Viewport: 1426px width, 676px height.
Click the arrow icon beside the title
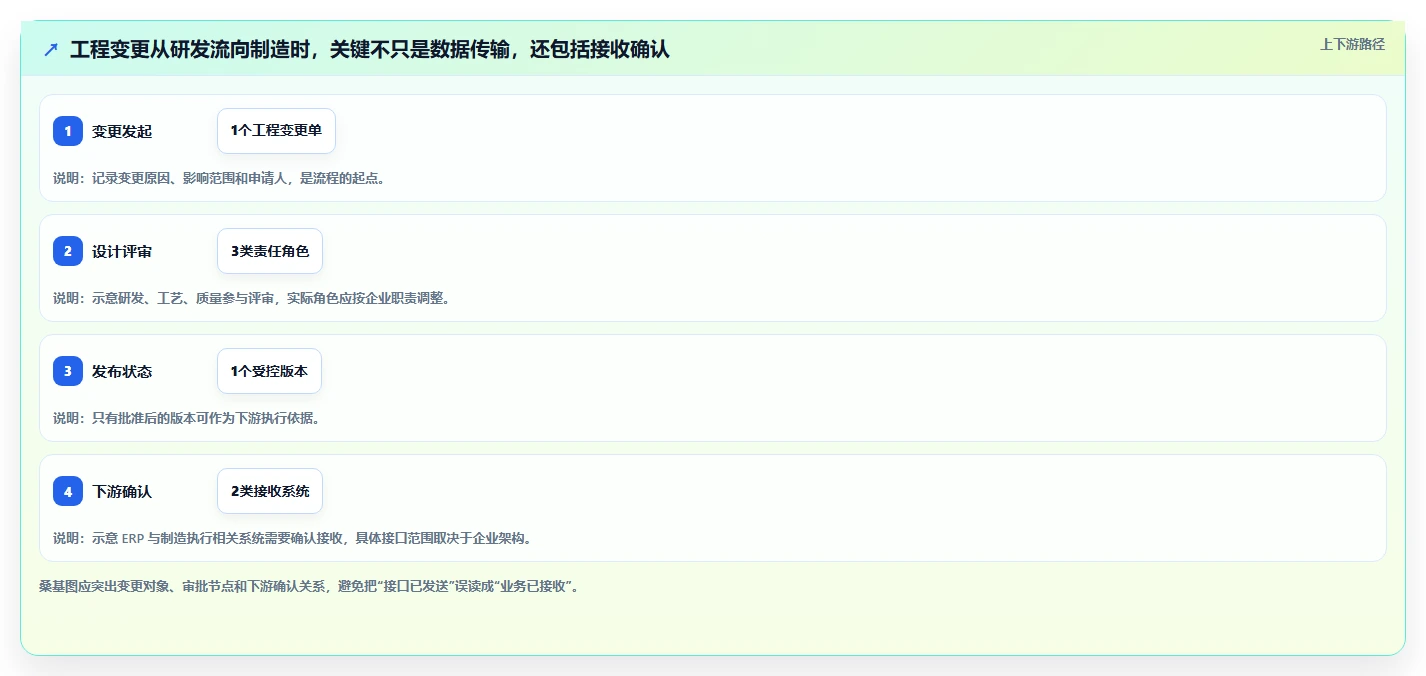click(x=51, y=50)
